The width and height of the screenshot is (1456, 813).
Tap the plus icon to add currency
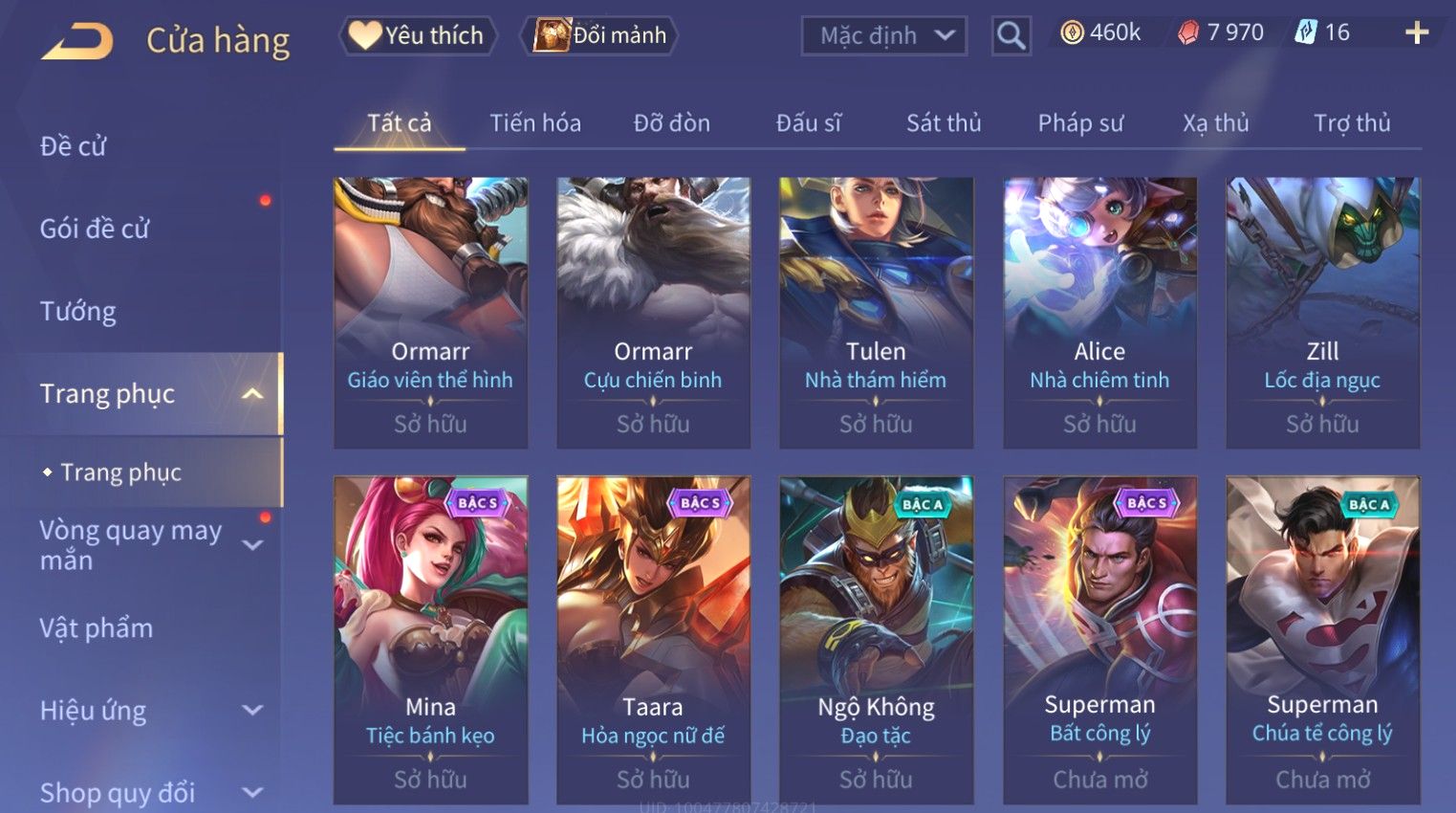tap(1417, 33)
